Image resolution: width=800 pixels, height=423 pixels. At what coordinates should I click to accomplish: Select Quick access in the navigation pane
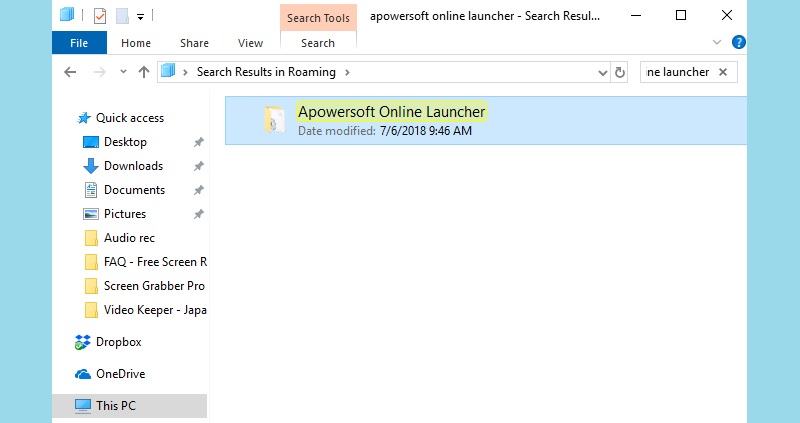(130, 118)
